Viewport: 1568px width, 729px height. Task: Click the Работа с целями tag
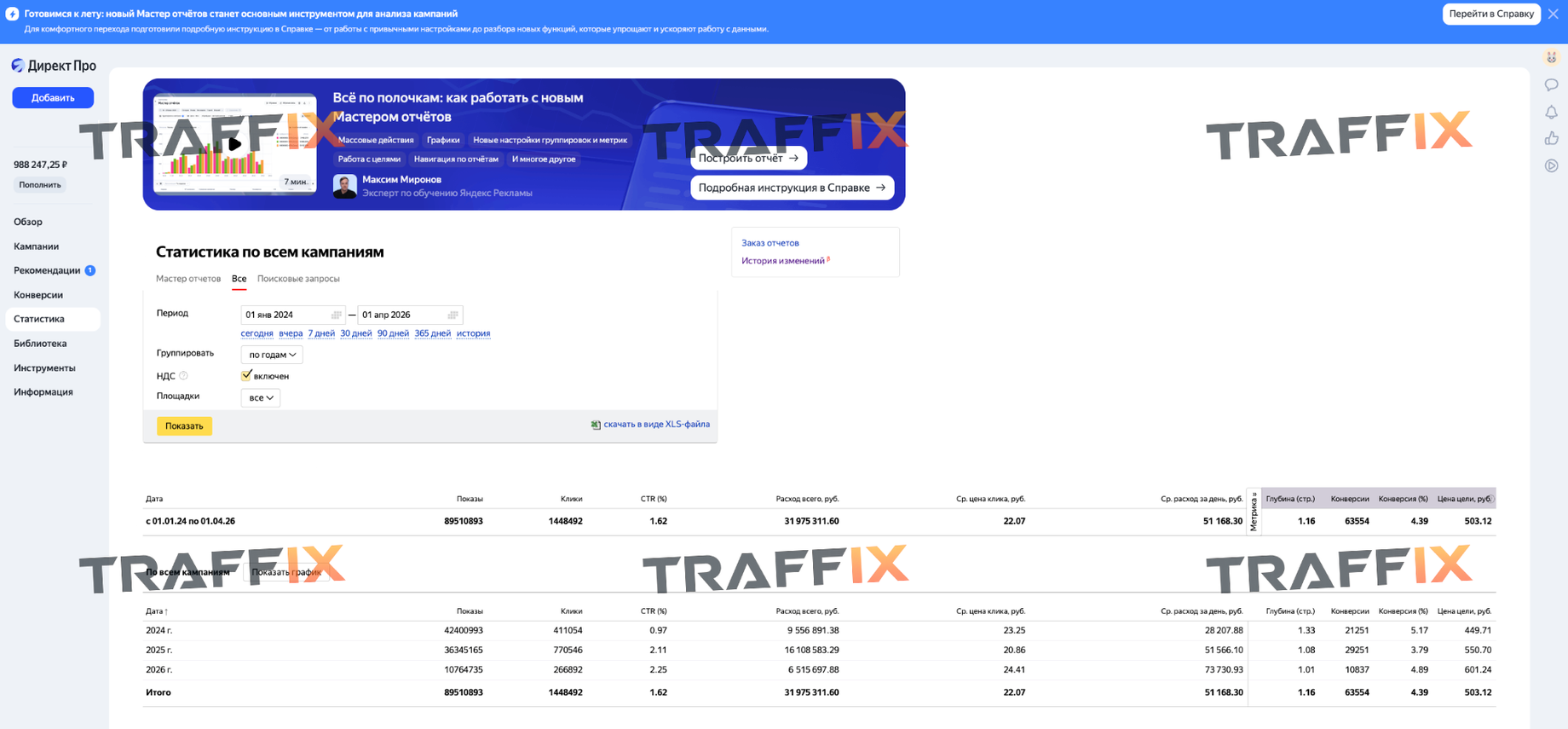pos(369,159)
